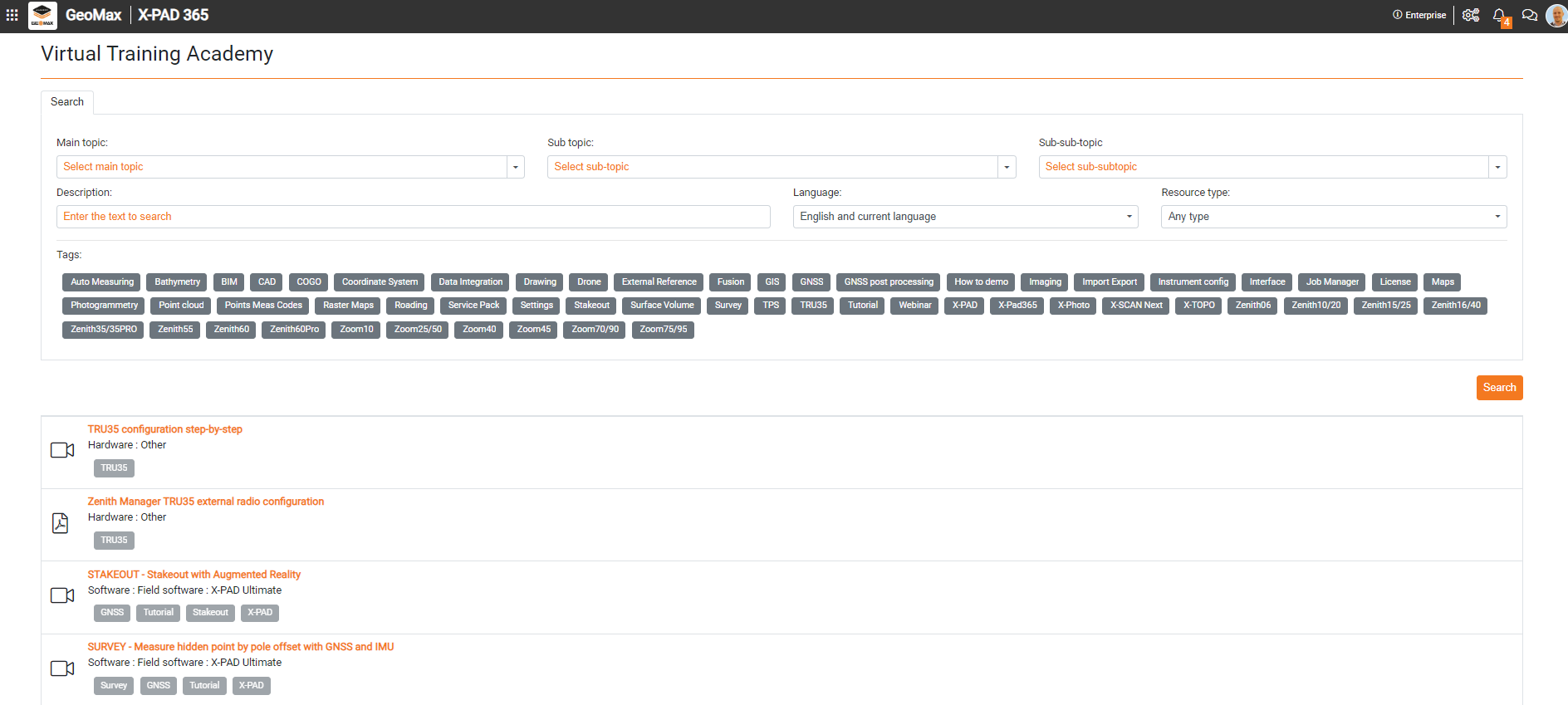Open the settings gears icon in header

1470,15
